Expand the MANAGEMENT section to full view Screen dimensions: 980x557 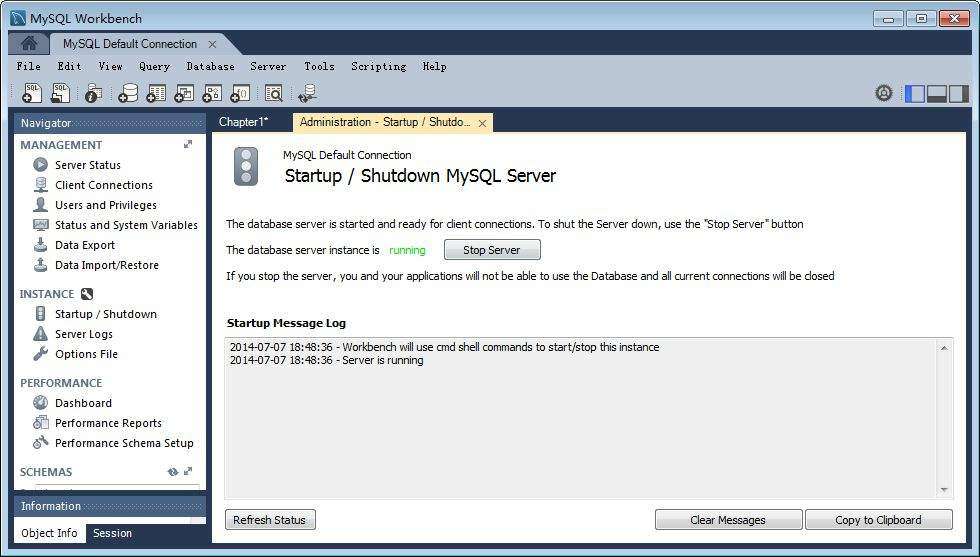(x=188, y=144)
